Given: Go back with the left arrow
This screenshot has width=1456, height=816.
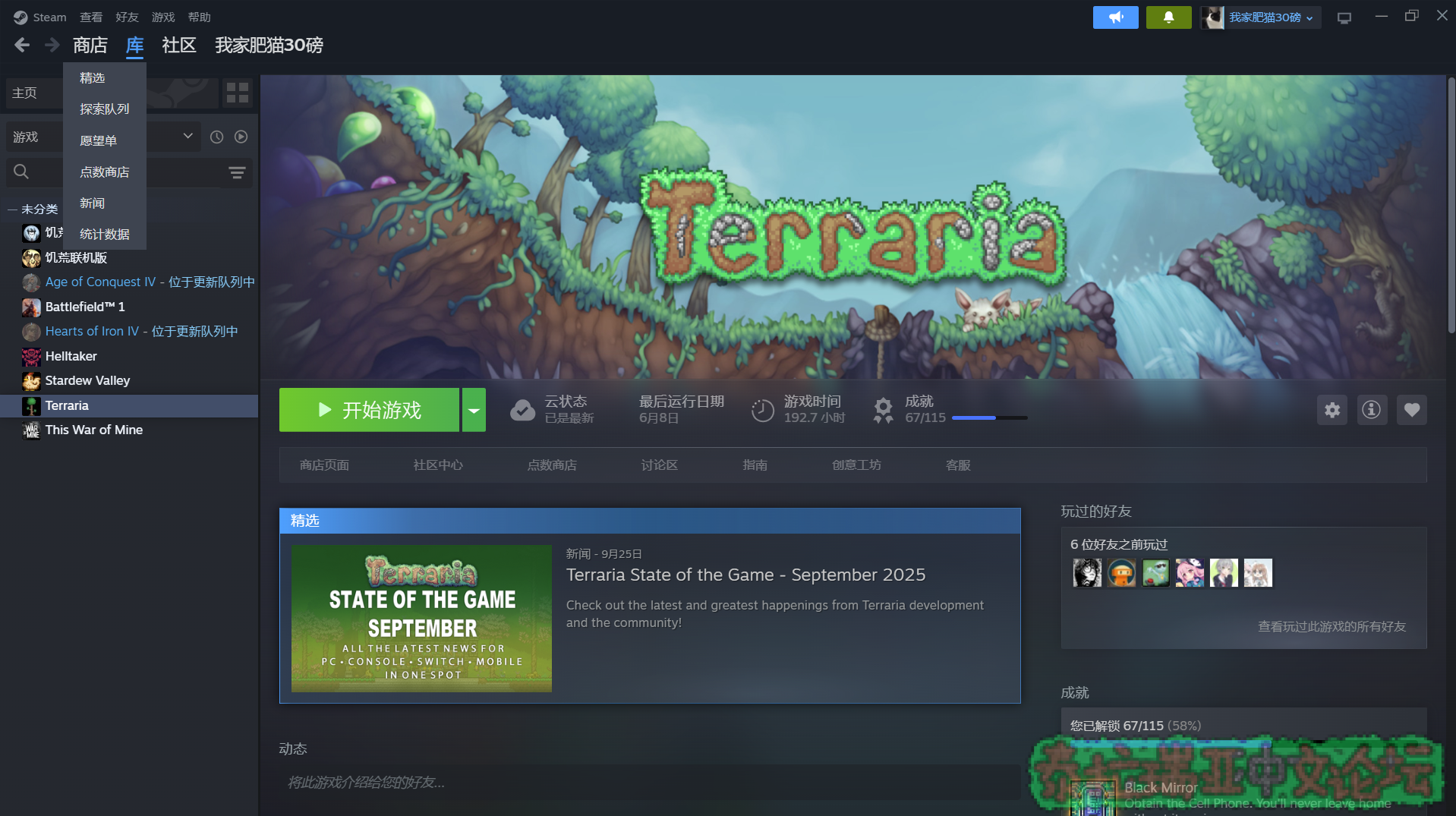Looking at the screenshot, I should (x=22, y=46).
